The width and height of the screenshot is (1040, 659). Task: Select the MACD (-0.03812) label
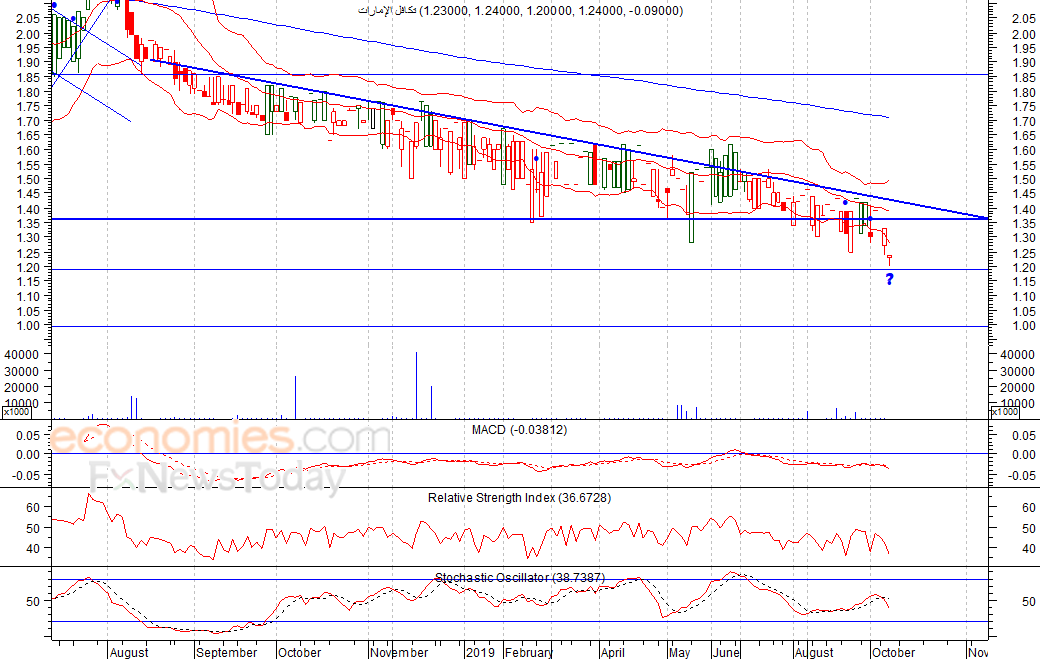click(519, 430)
